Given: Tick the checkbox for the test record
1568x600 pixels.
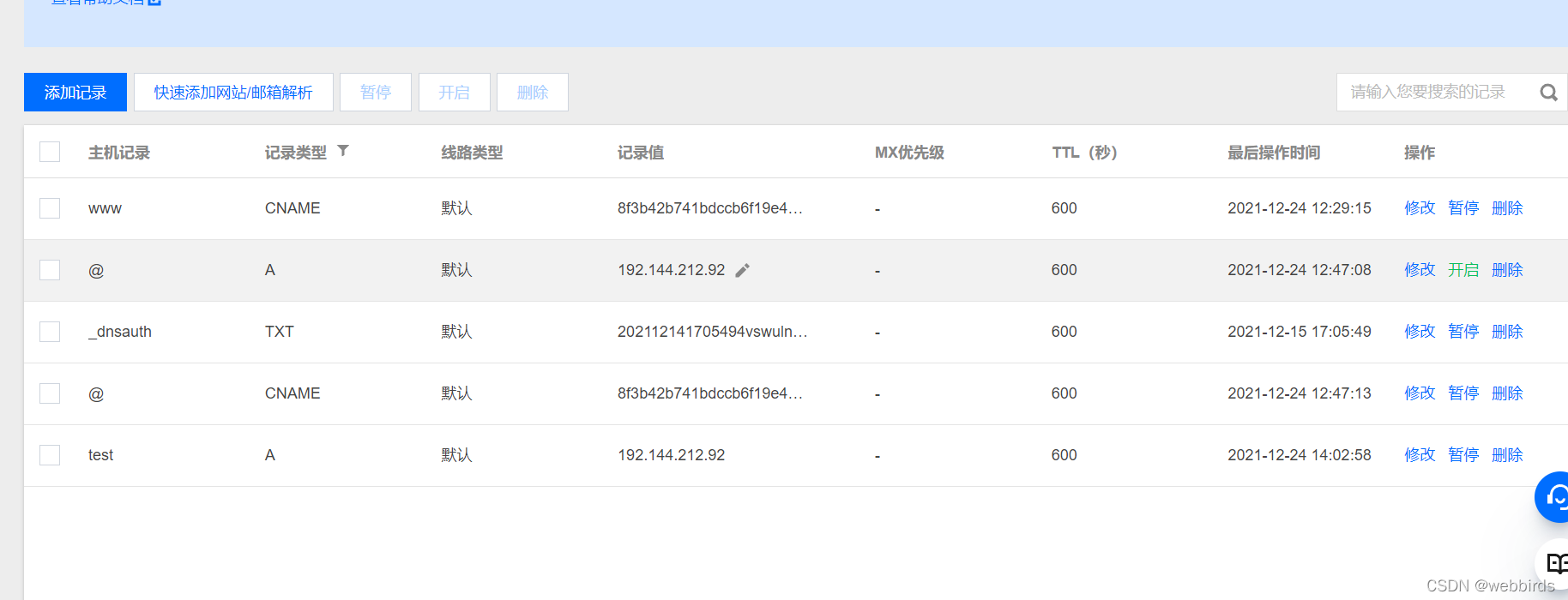Looking at the screenshot, I should pyautogui.click(x=50, y=455).
